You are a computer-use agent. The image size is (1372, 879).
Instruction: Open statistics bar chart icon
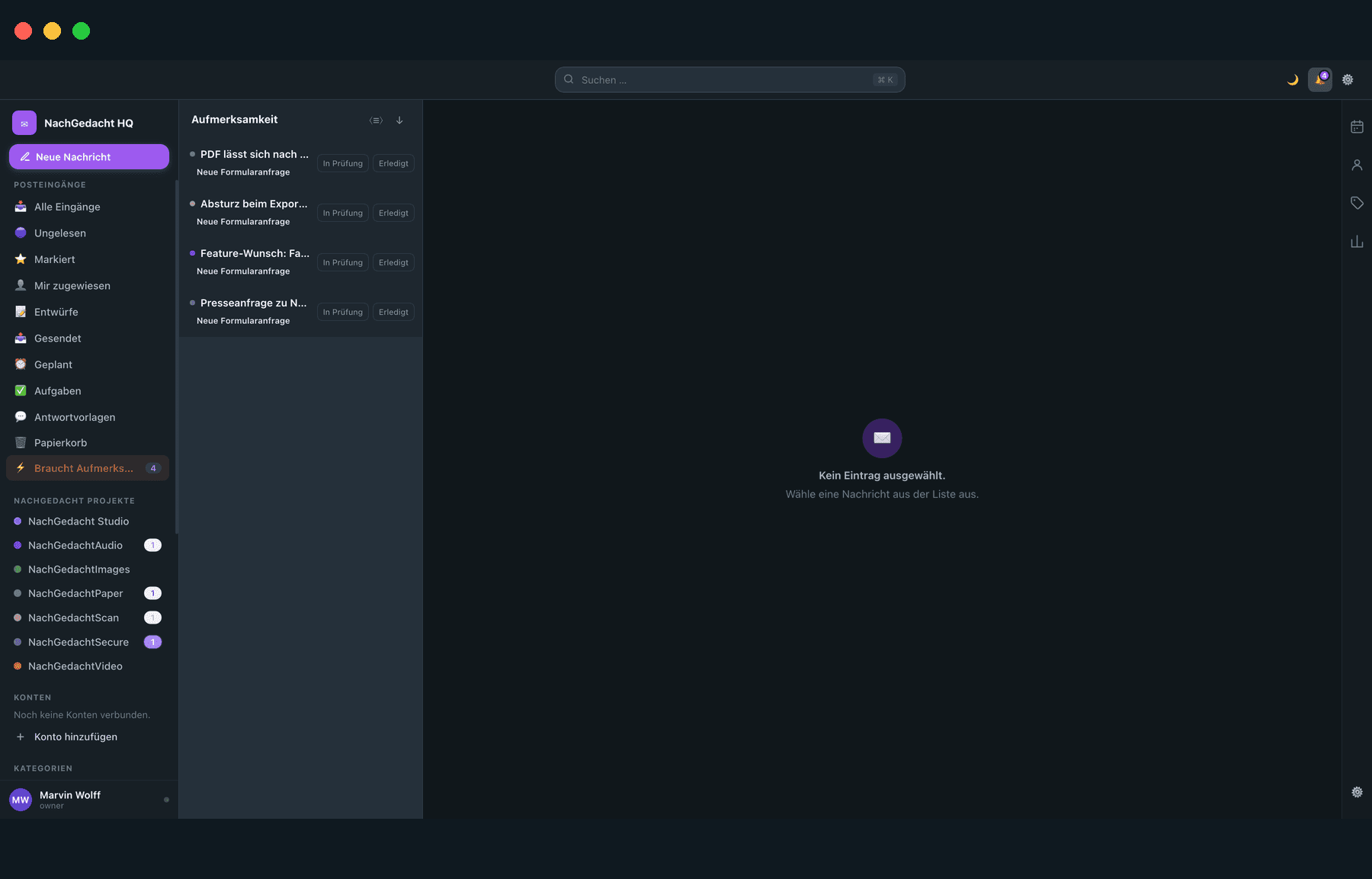click(x=1357, y=242)
